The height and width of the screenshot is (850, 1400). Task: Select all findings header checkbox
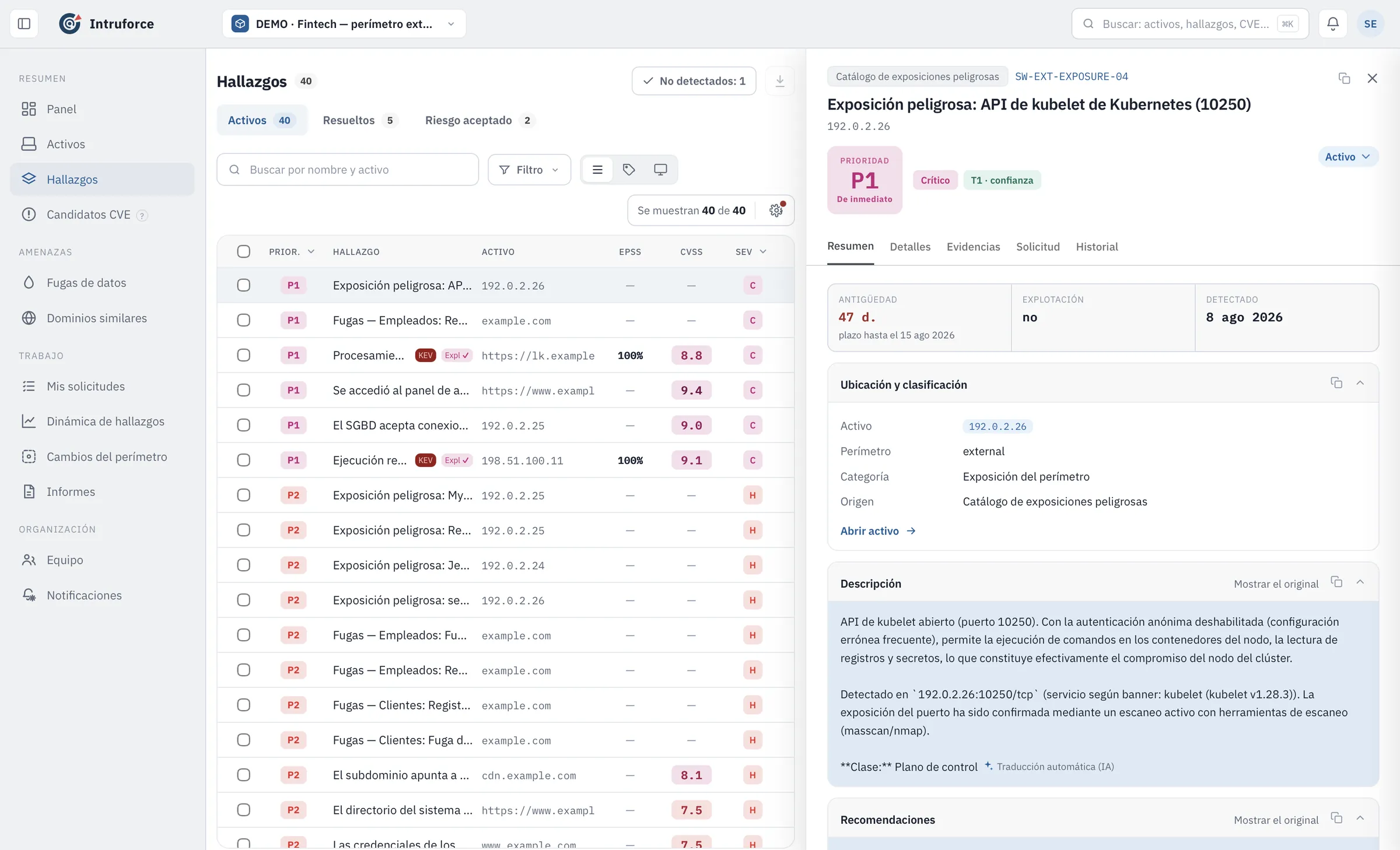click(244, 251)
